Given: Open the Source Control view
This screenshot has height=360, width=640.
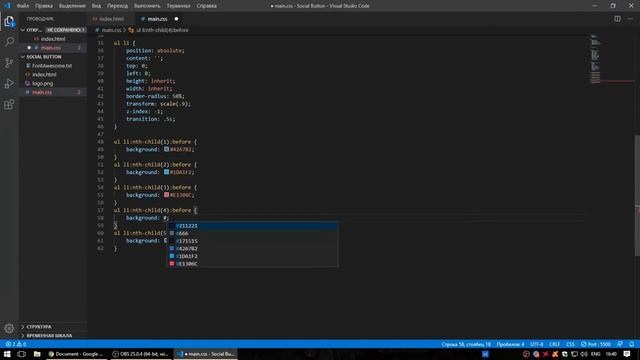Looking at the screenshot, I should [9, 62].
